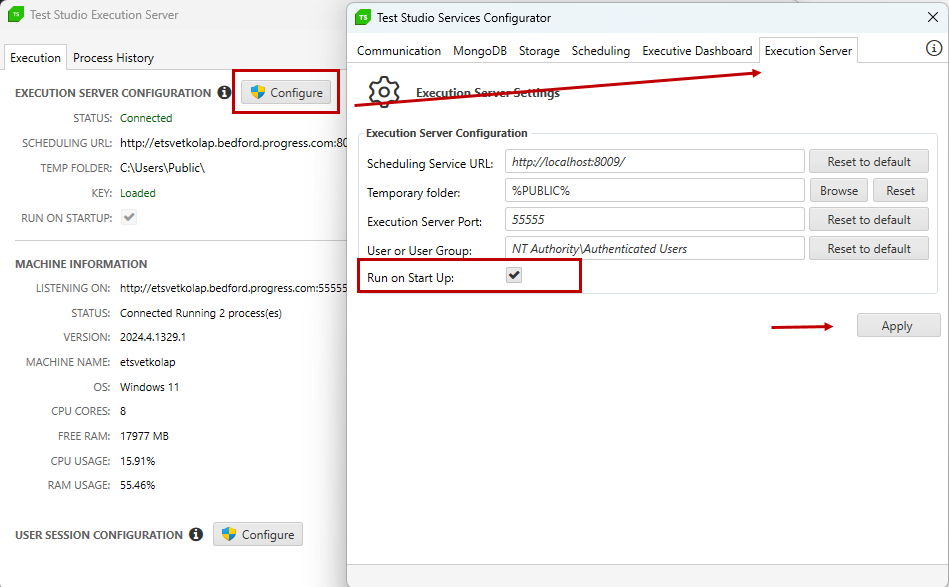Viewport: 949px width, 587px height.
Task: Click the green Connected status text
Action: [146, 118]
